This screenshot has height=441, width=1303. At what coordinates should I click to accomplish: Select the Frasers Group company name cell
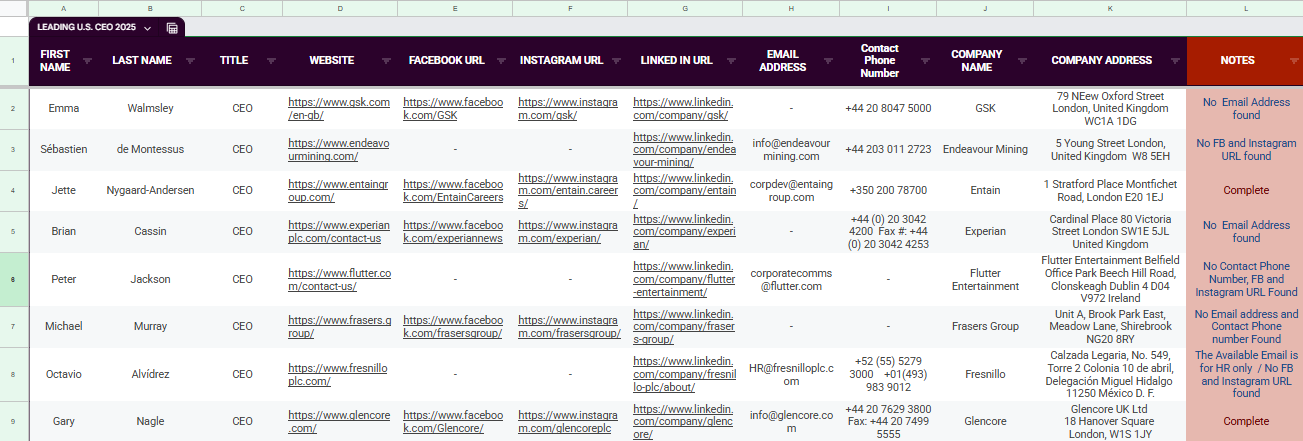point(985,326)
